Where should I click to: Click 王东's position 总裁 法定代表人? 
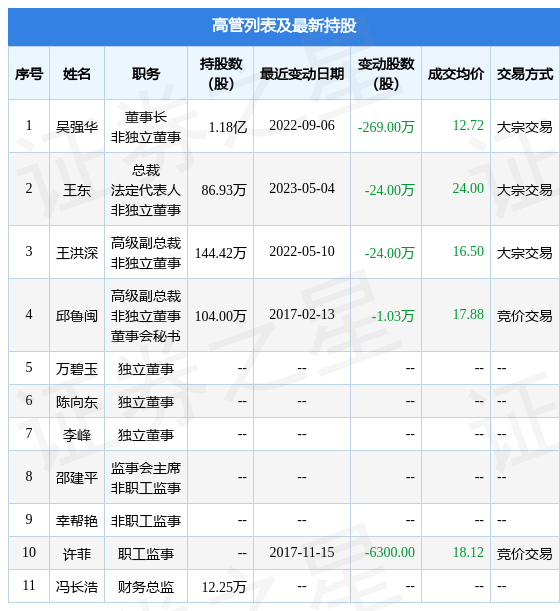pyautogui.click(x=146, y=180)
